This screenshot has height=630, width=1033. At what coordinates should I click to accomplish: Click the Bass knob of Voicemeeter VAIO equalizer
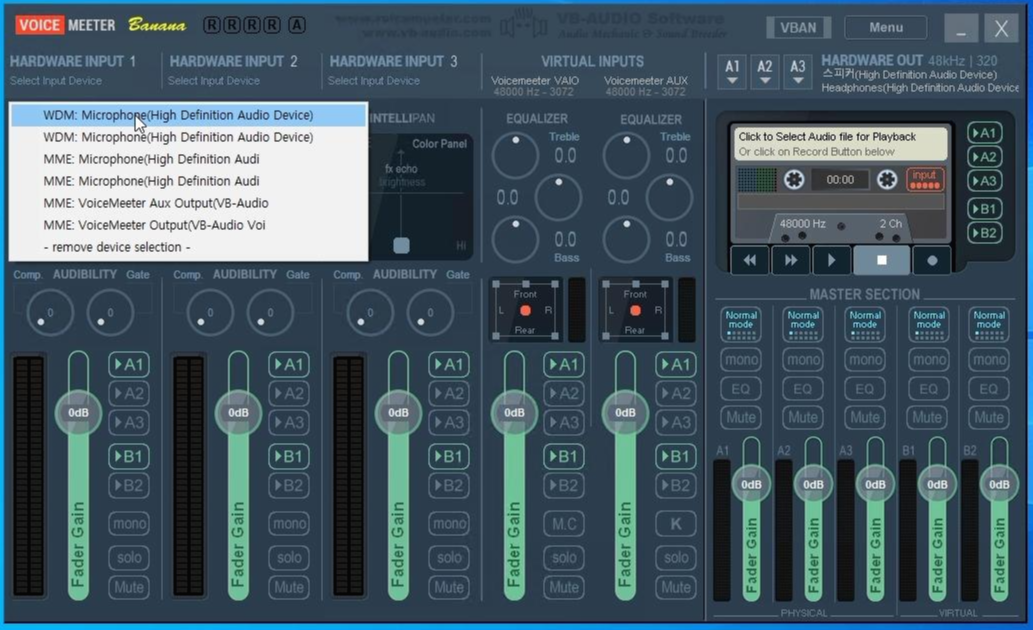[515, 239]
